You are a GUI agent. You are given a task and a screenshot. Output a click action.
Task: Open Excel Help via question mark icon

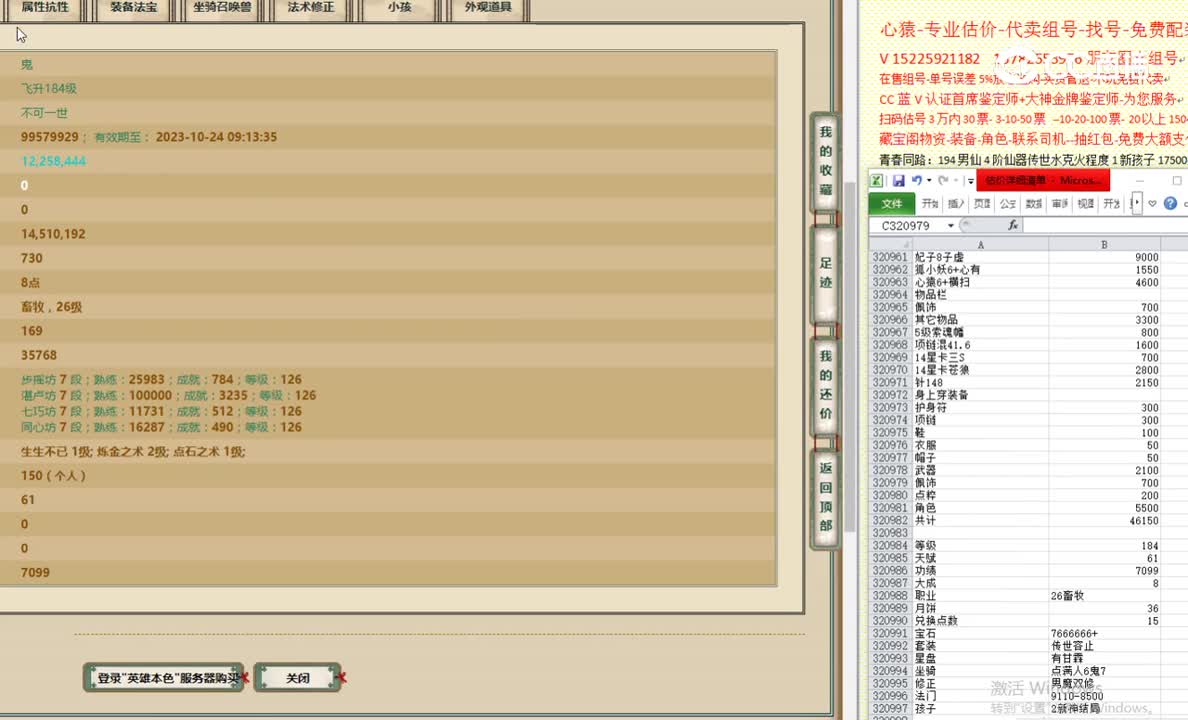pyautogui.click(x=1171, y=202)
